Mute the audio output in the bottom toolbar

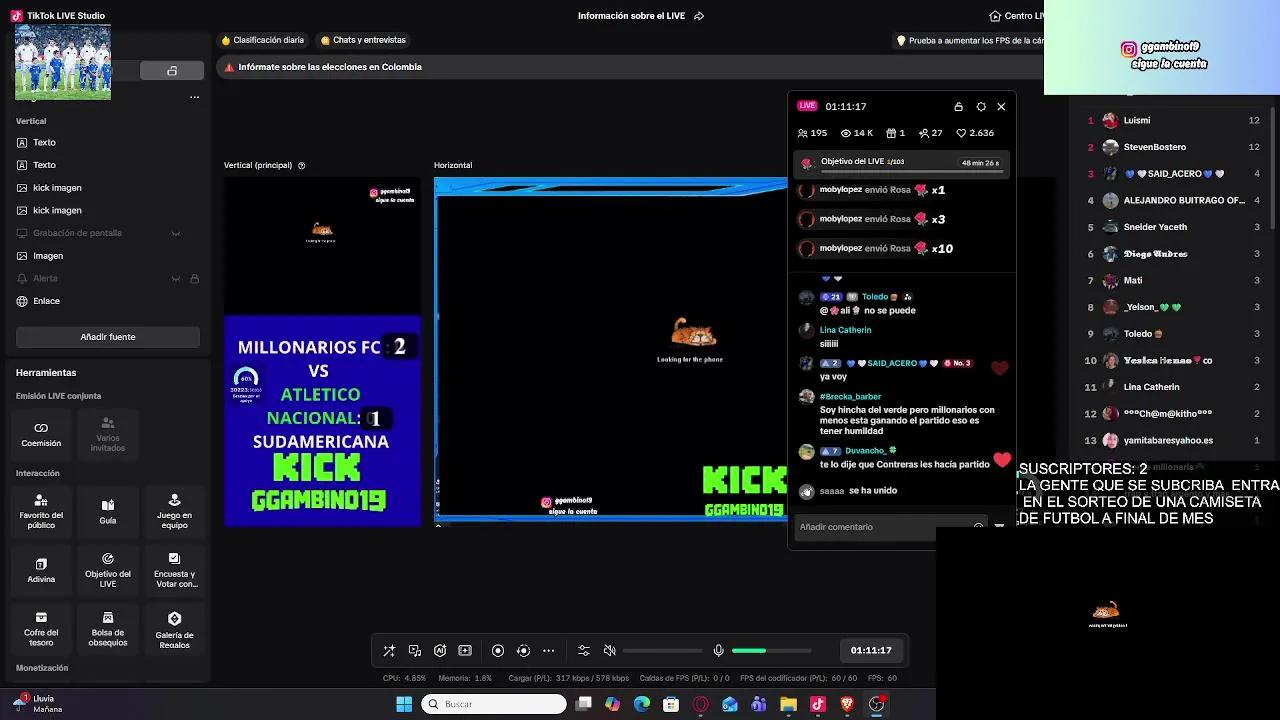tap(609, 650)
